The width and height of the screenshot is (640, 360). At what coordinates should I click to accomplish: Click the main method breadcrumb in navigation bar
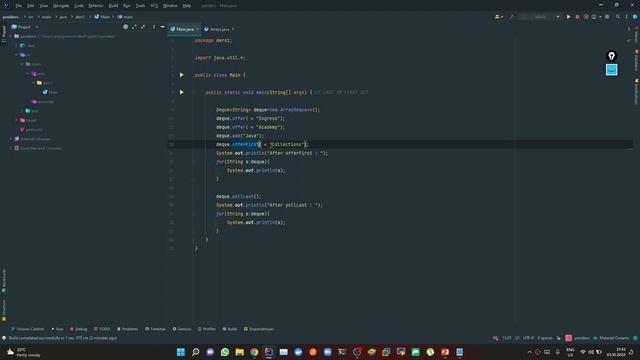tap(125, 17)
